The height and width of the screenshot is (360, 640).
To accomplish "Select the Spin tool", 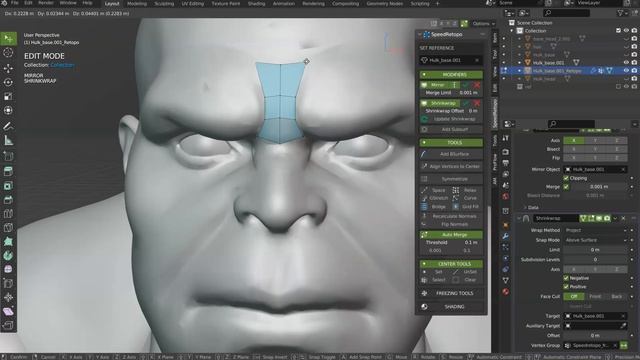I will coord(8,255).
